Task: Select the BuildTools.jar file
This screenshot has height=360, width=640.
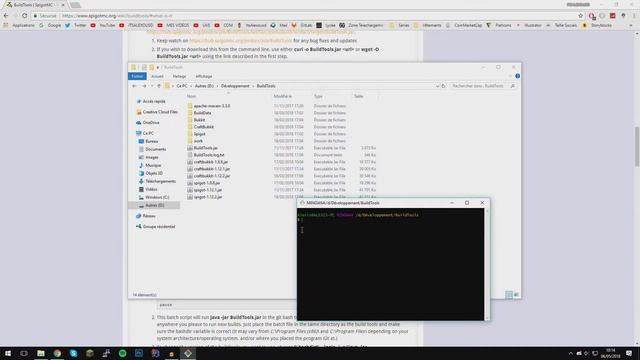Action: pyautogui.click(x=205, y=148)
